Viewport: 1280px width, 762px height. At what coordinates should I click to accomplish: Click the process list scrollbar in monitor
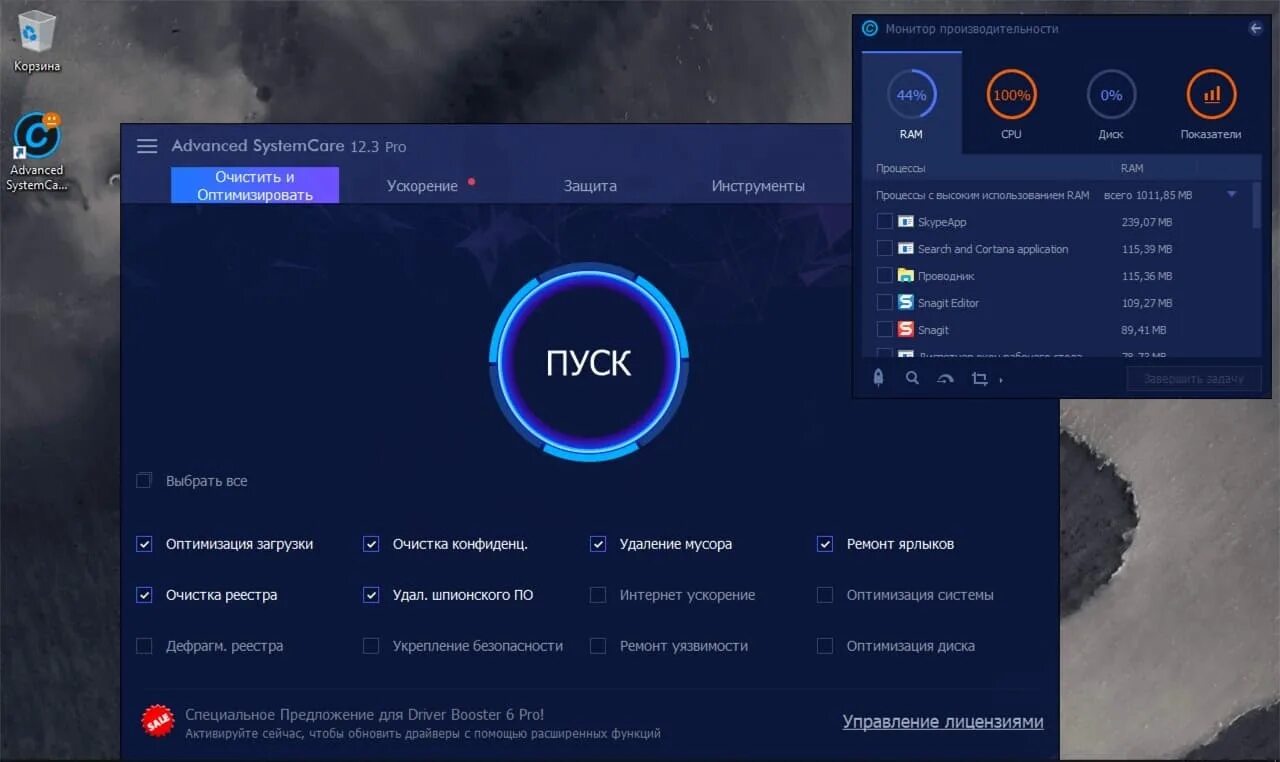point(1256,205)
